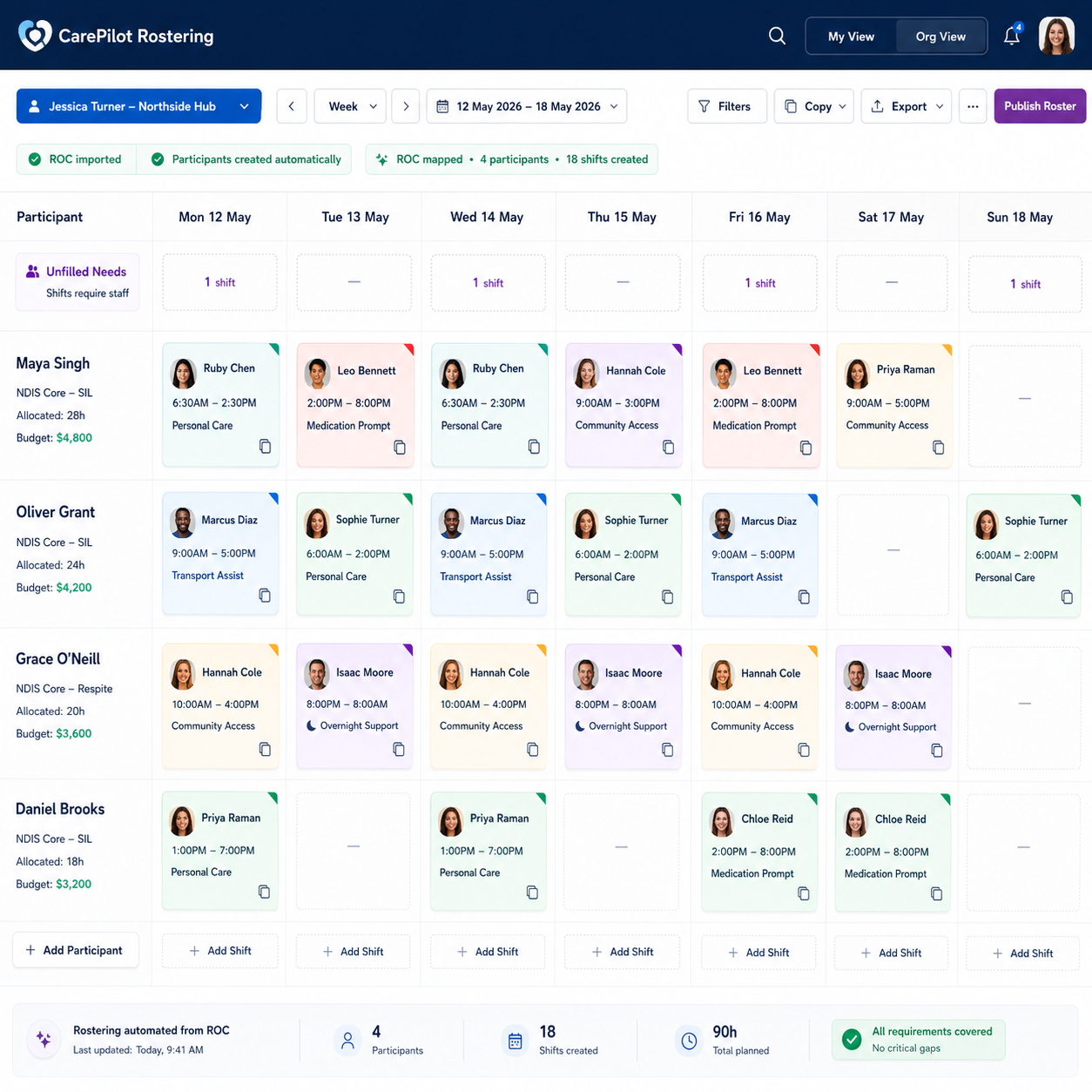Copy Grace O'Neill's Tuesday Isaac Moore shift
The image size is (1092, 1092).
[399, 749]
